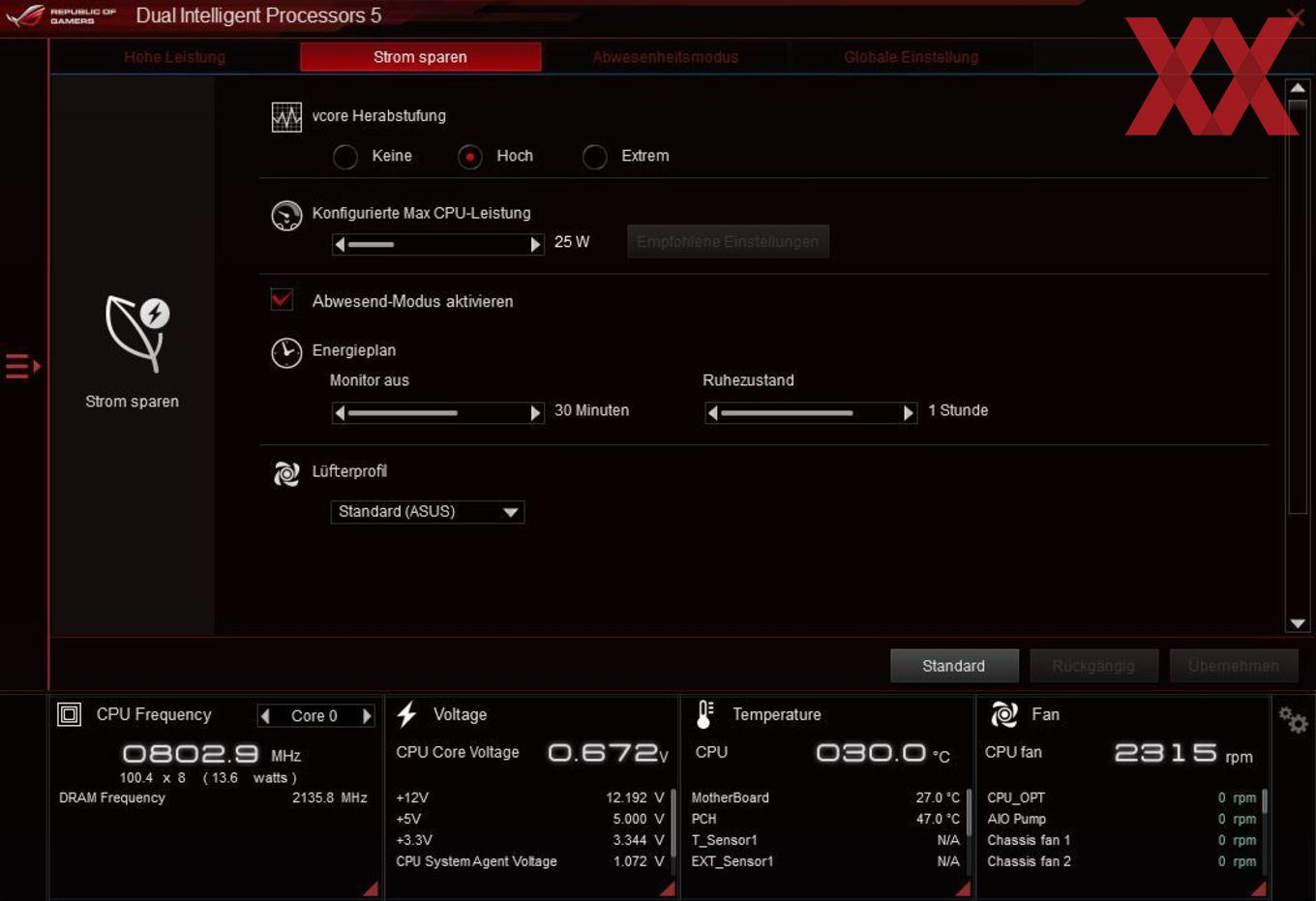The image size is (1316, 901).
Task: Click the Max CPU-Leistung gauge icon
Action: pyautogui.click(x=286, y=215)
